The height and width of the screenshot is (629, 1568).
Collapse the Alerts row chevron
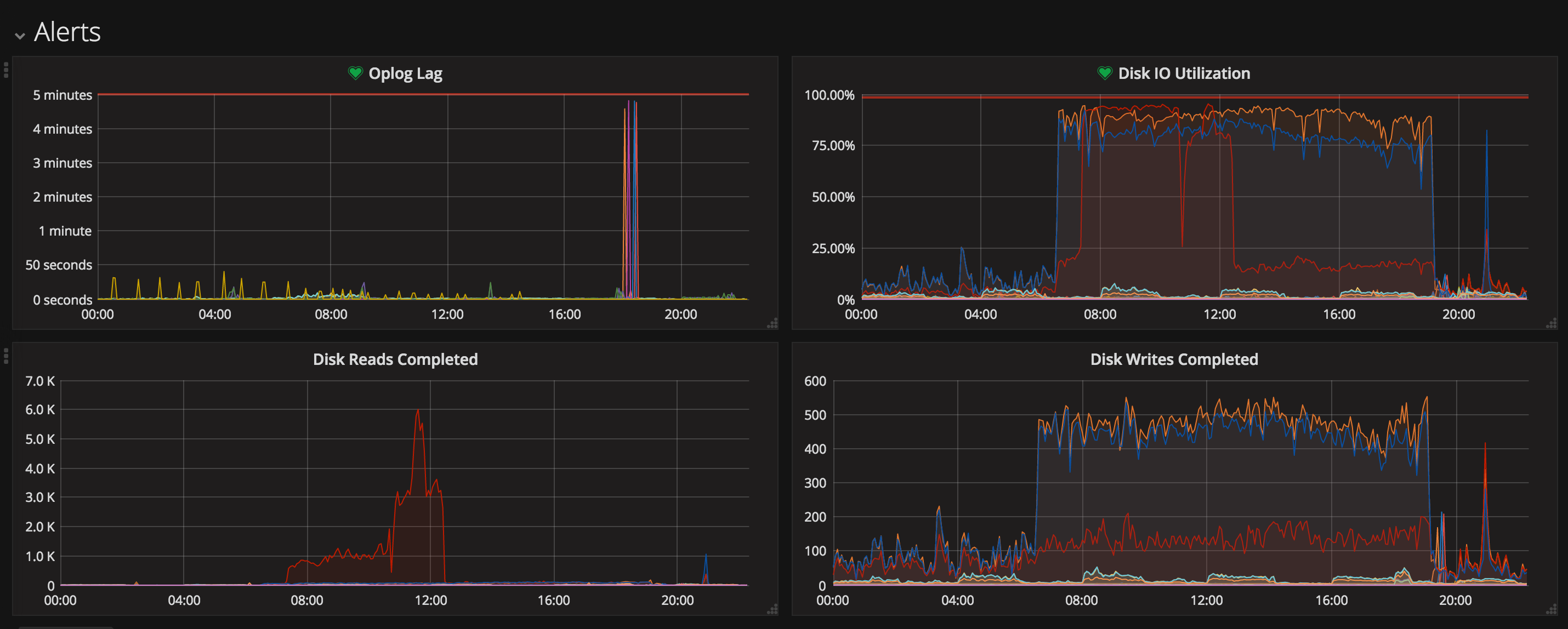click(20, 36)
